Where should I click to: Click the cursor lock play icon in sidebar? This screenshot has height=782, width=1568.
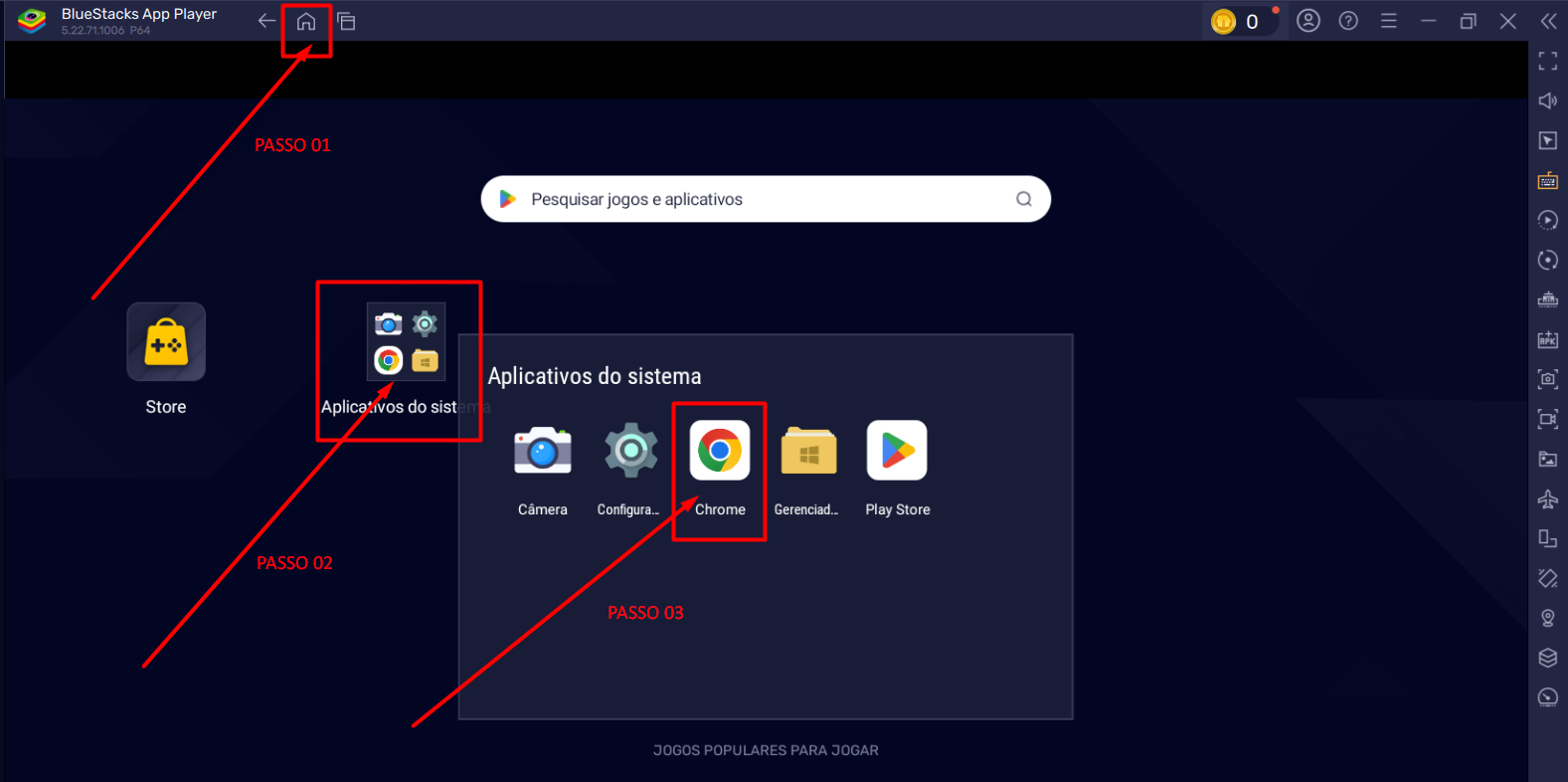coord(1548,140)
